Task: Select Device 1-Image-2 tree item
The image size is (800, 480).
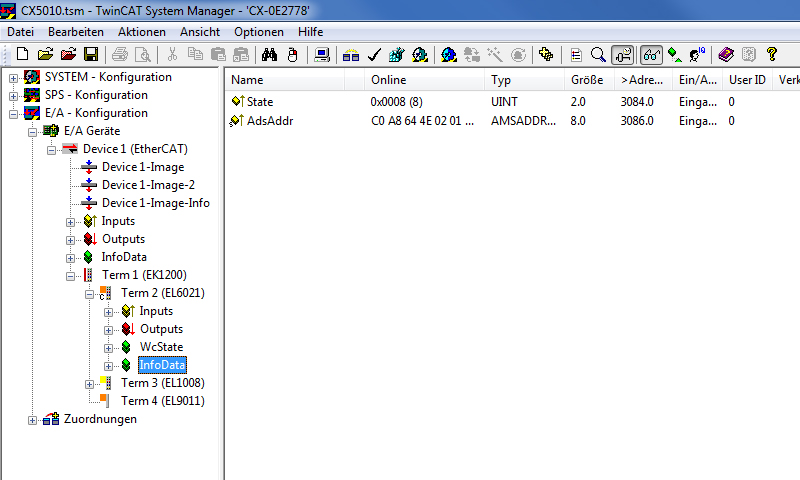Action: (x=148, y=185)
